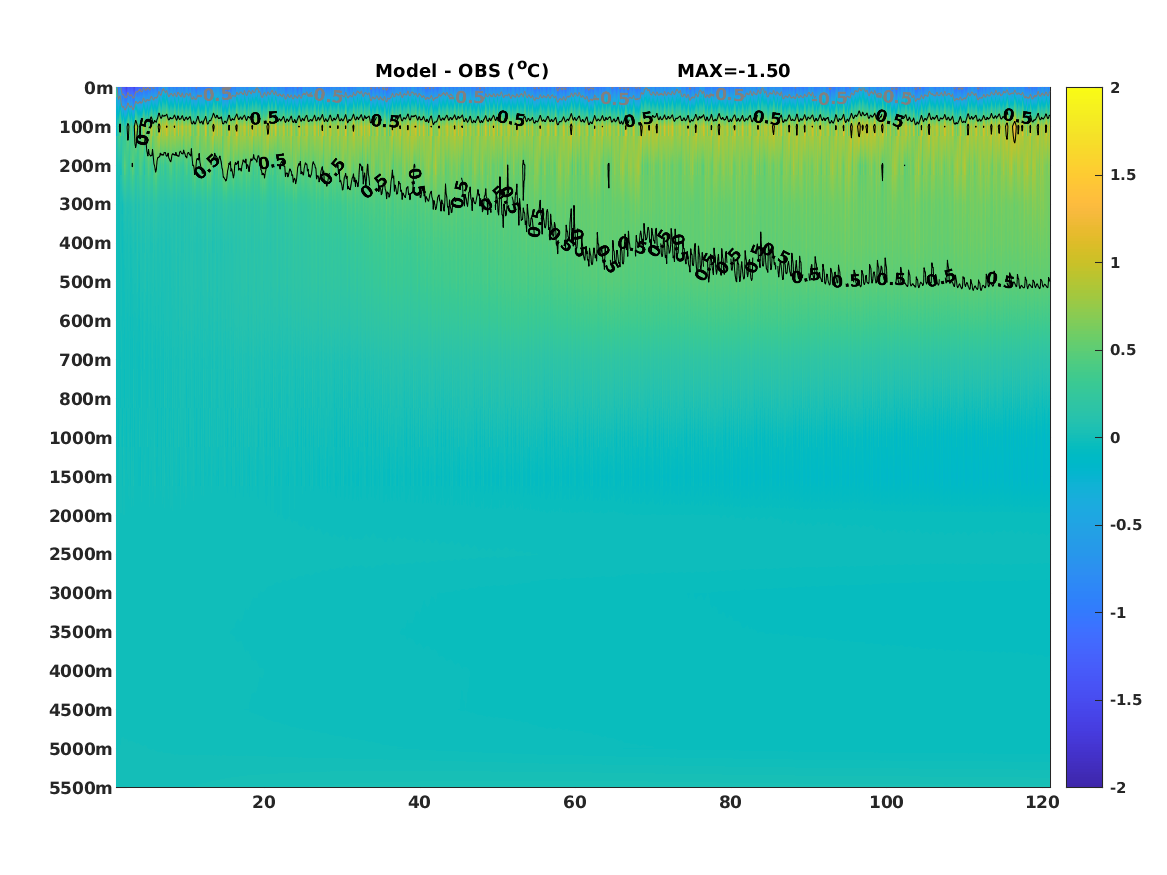Click the colorbar tick label -2

point(1118,788)
